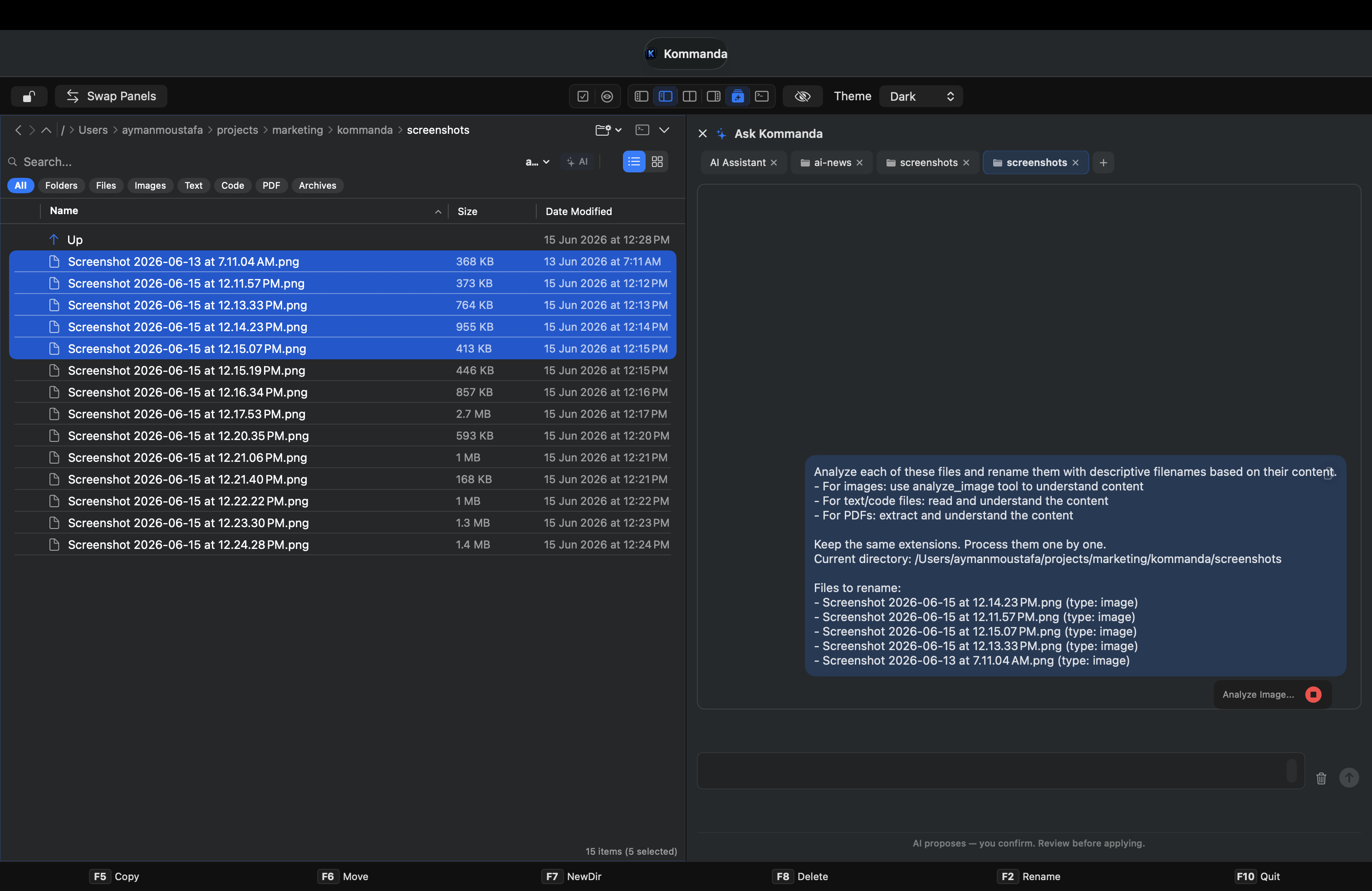The height and width of the screenshot is (891, 1372).
Task: Select the Archives filter chip
Action: pos(318,186)
